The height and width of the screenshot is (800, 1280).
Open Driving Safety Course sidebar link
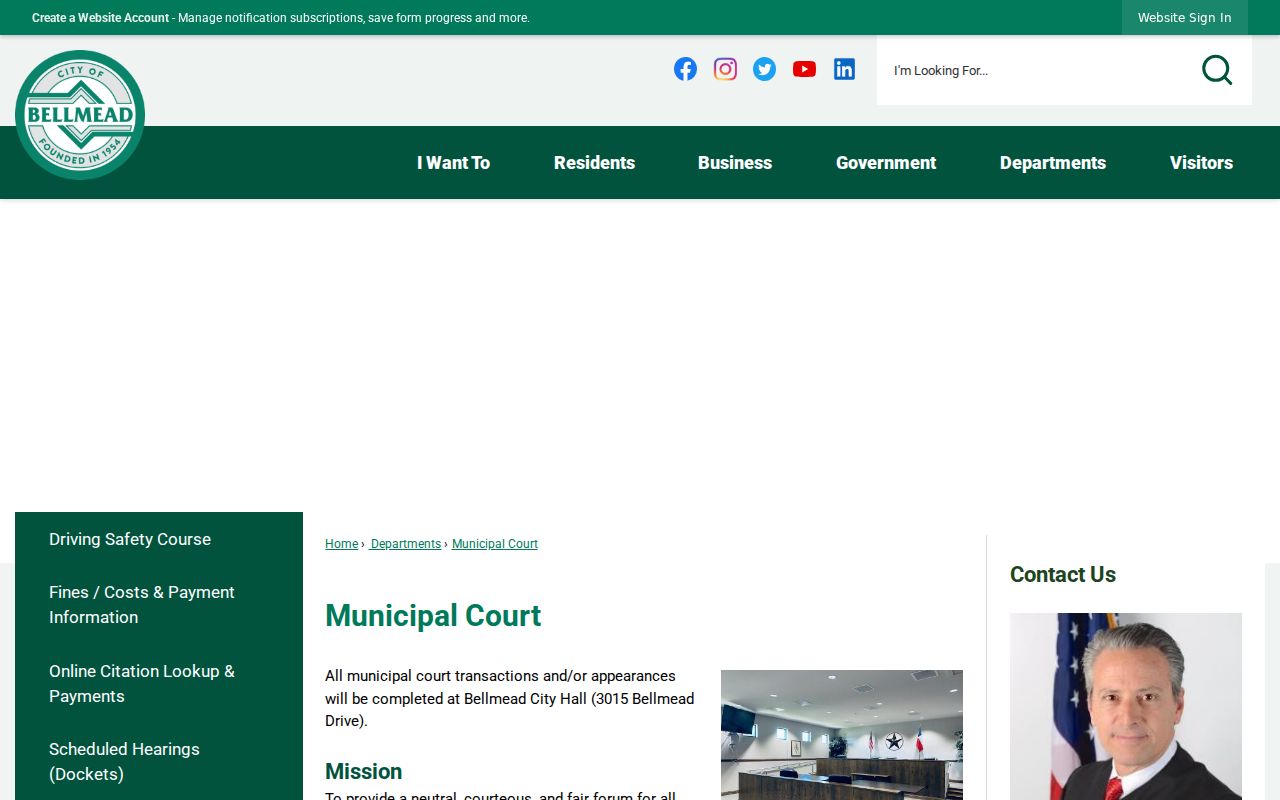(159, 539)
